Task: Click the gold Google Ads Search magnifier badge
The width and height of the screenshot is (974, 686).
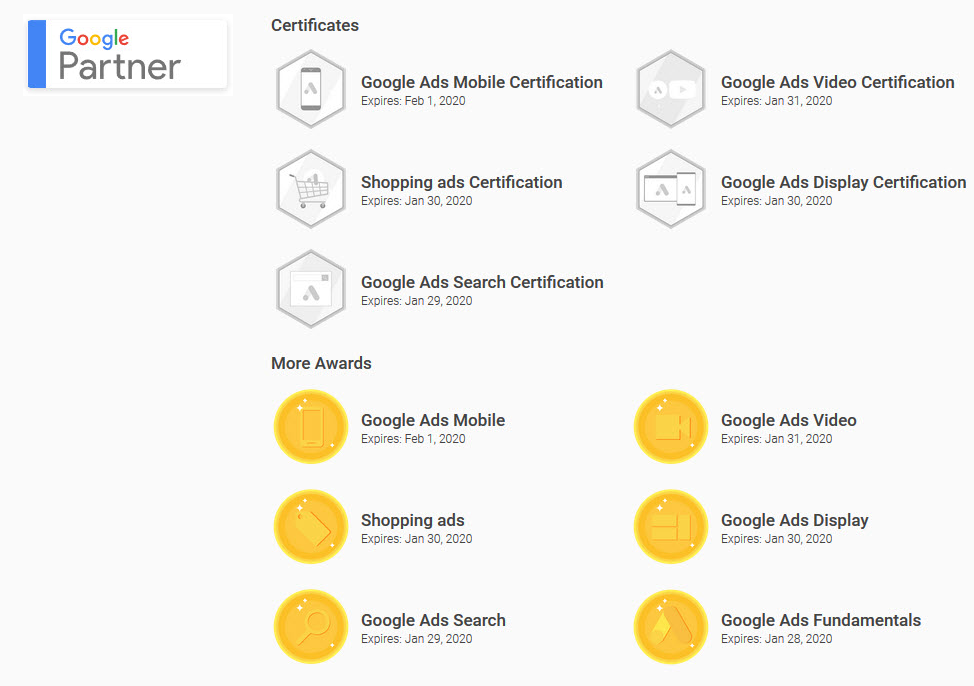Action: 311,627
